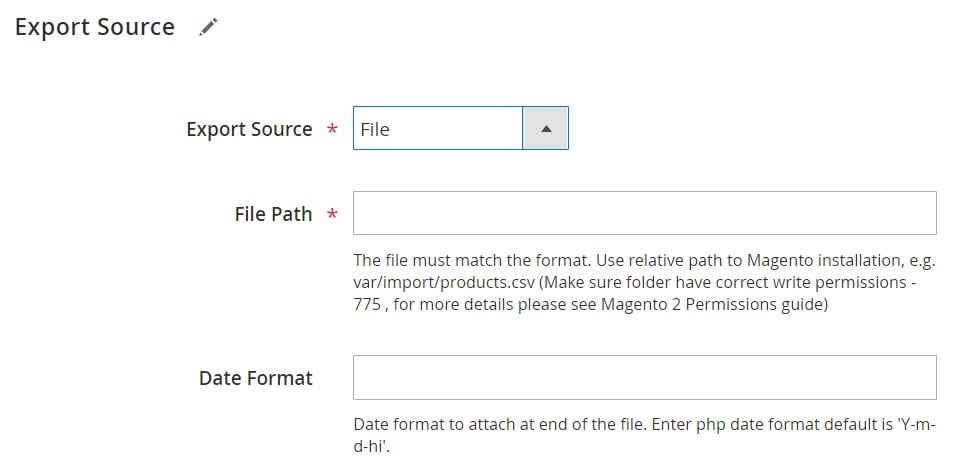
Task: Click 'The file must match the format' sentence
Action: click(x=472, y=261)
